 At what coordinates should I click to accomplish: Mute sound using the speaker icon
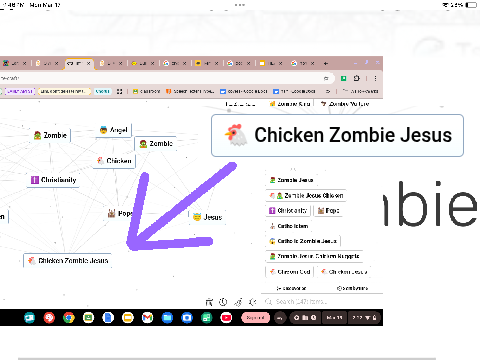[x=253, y=302]
